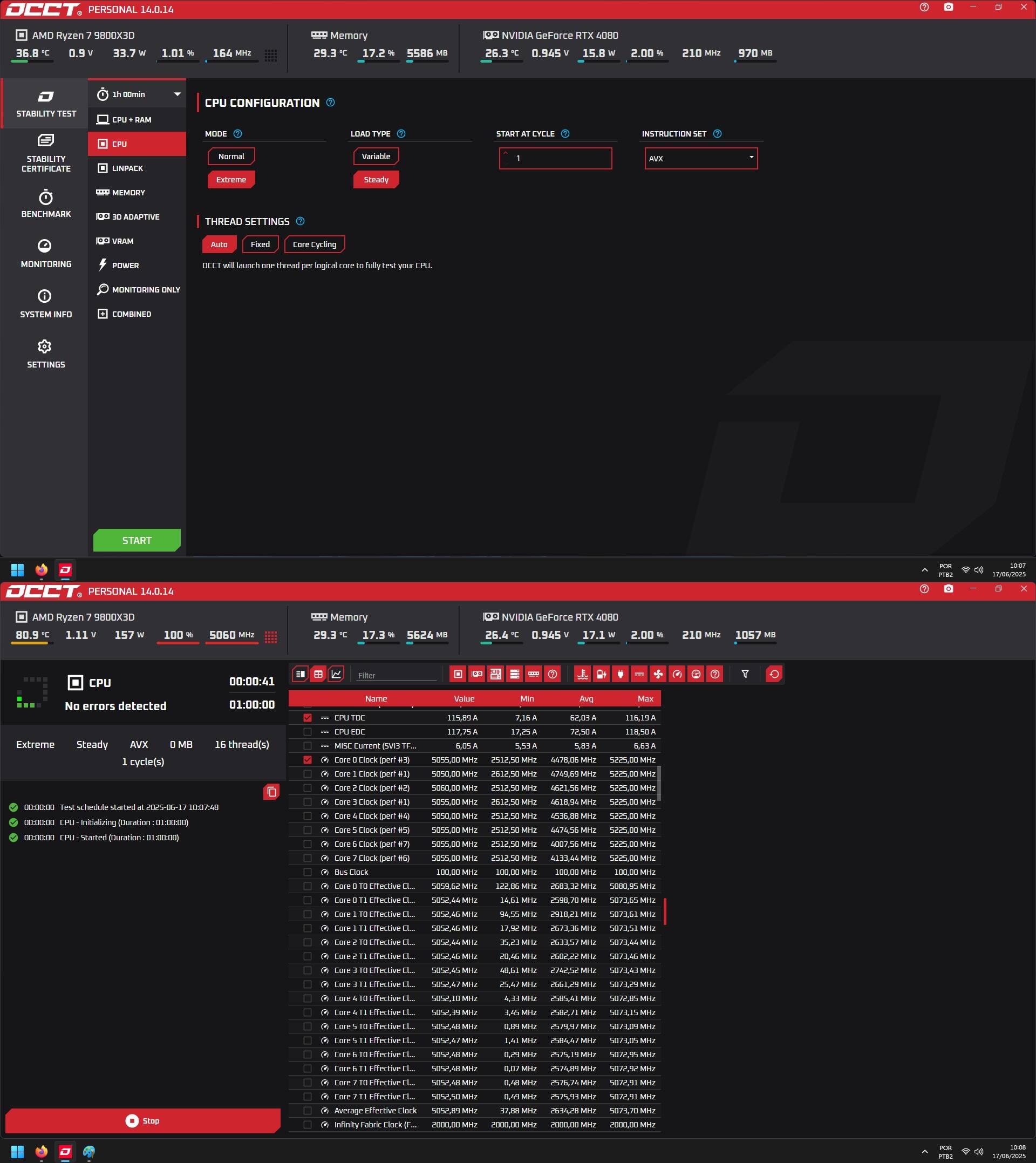Click the sensor table scrollbar
Image resolution: width=1036 pixels, height=1163 pixels.
[x=659, y=784]
